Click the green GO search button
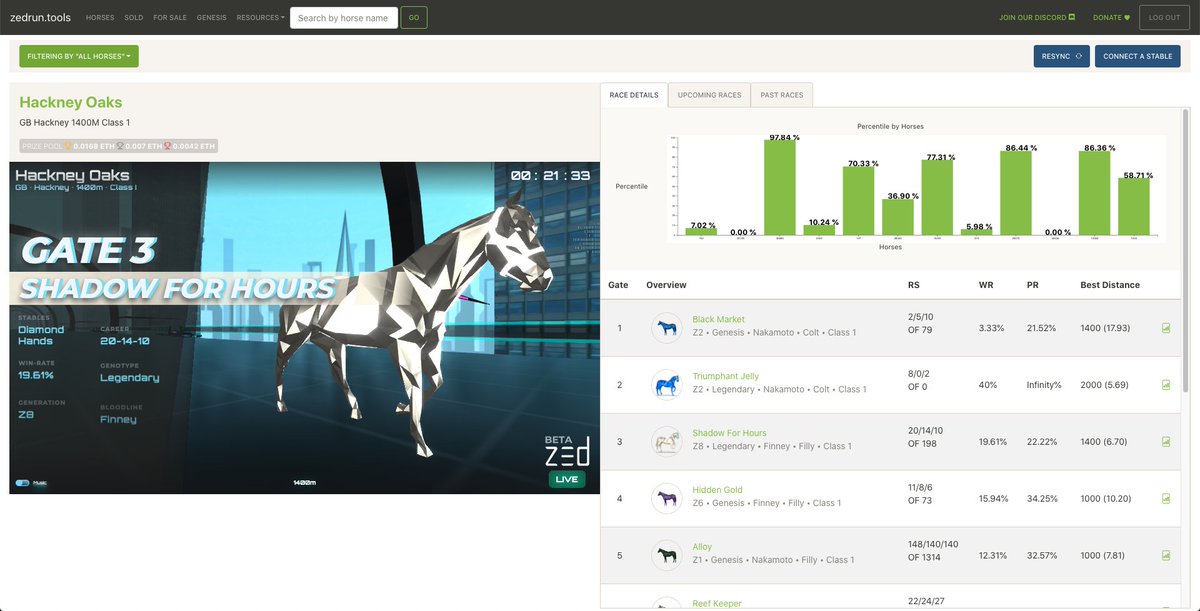1200x611 pixels. 414,17
